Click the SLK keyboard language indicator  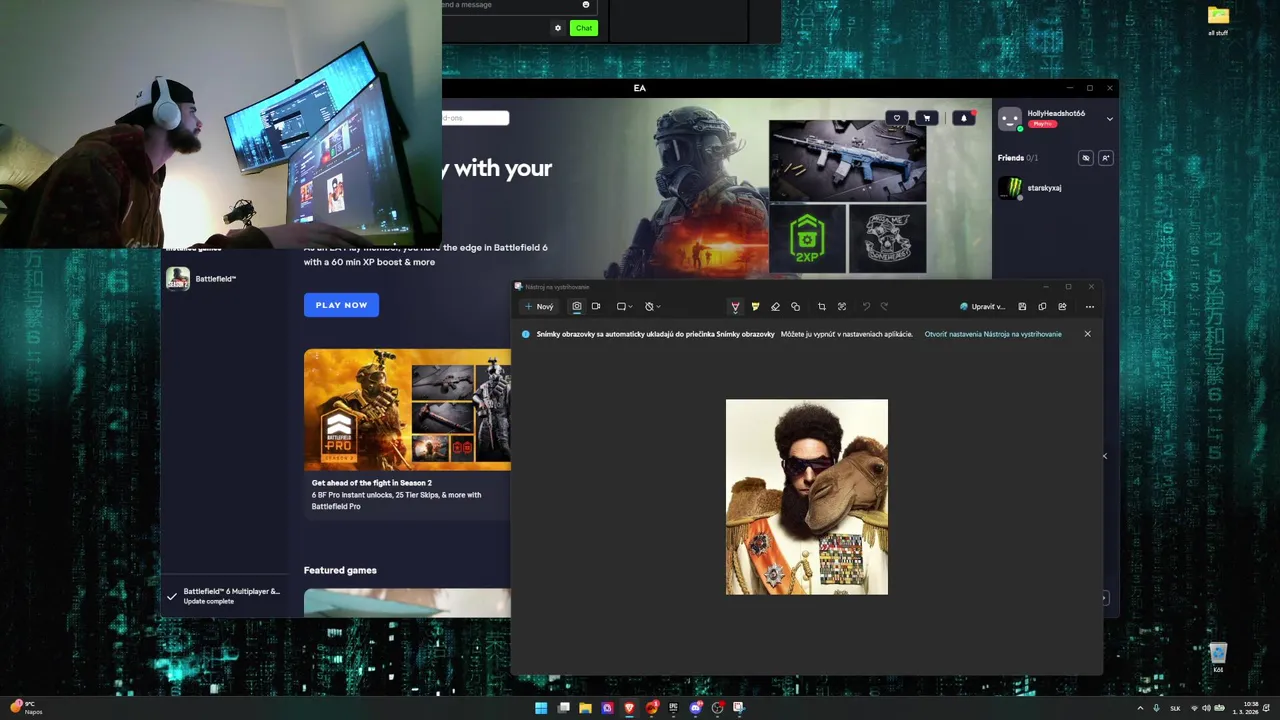1175,708
